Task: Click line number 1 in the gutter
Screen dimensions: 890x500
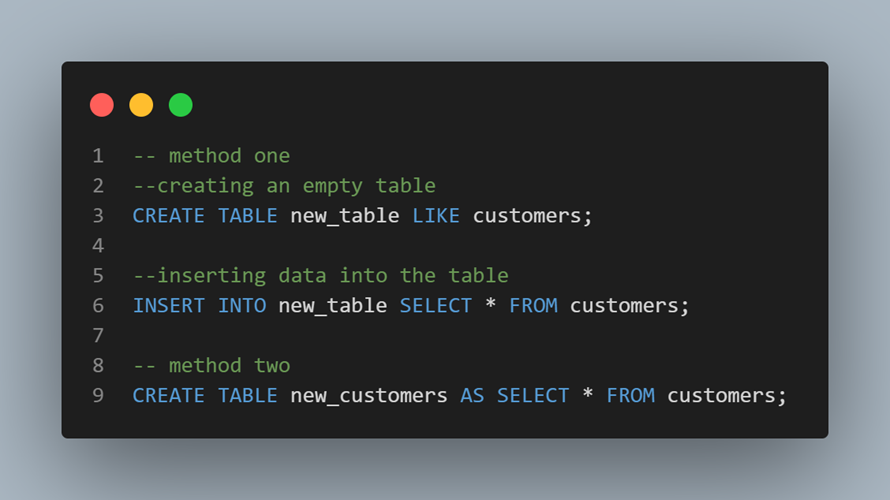Action: (97, 156)
